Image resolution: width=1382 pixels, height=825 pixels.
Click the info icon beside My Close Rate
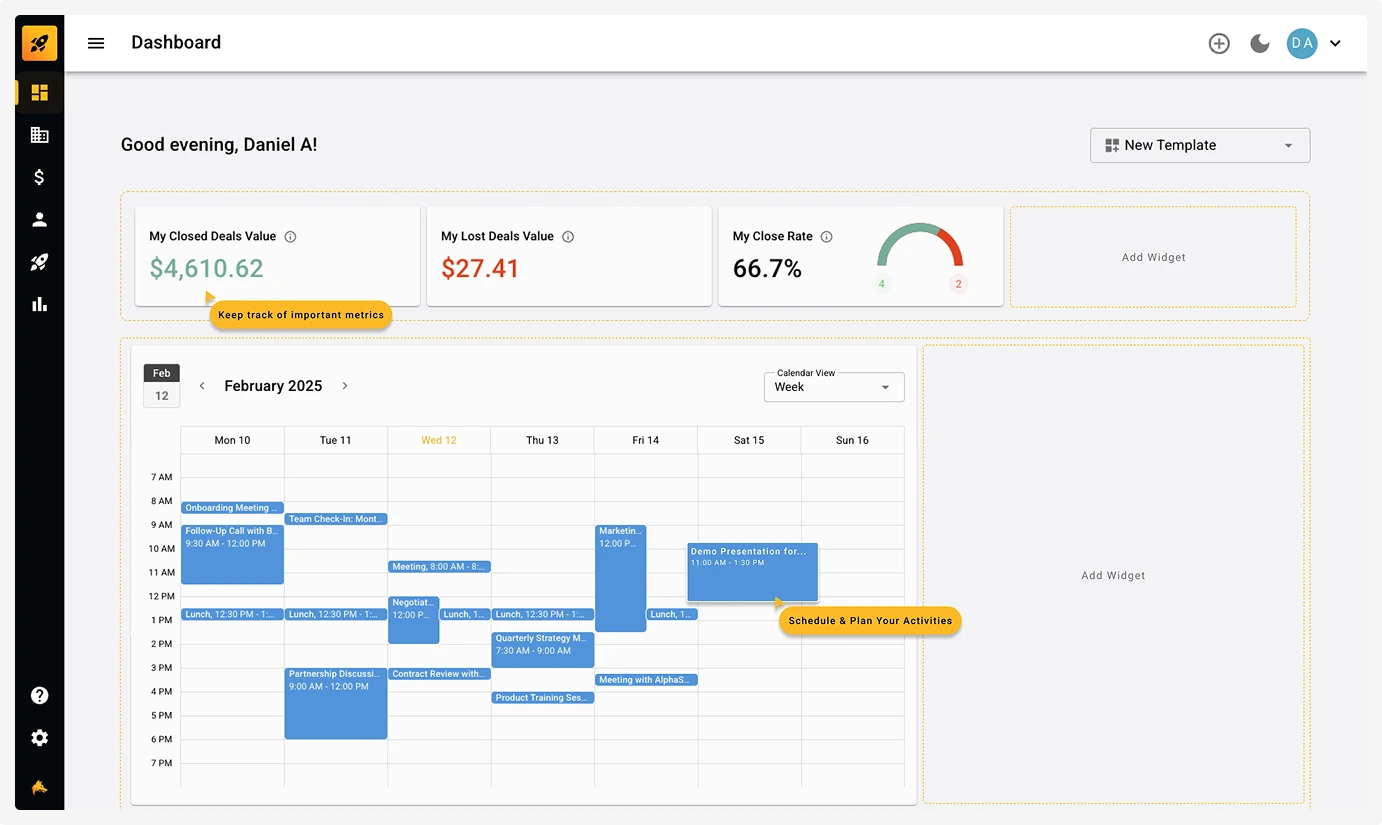pyautogui.click(x=826, y=236)
